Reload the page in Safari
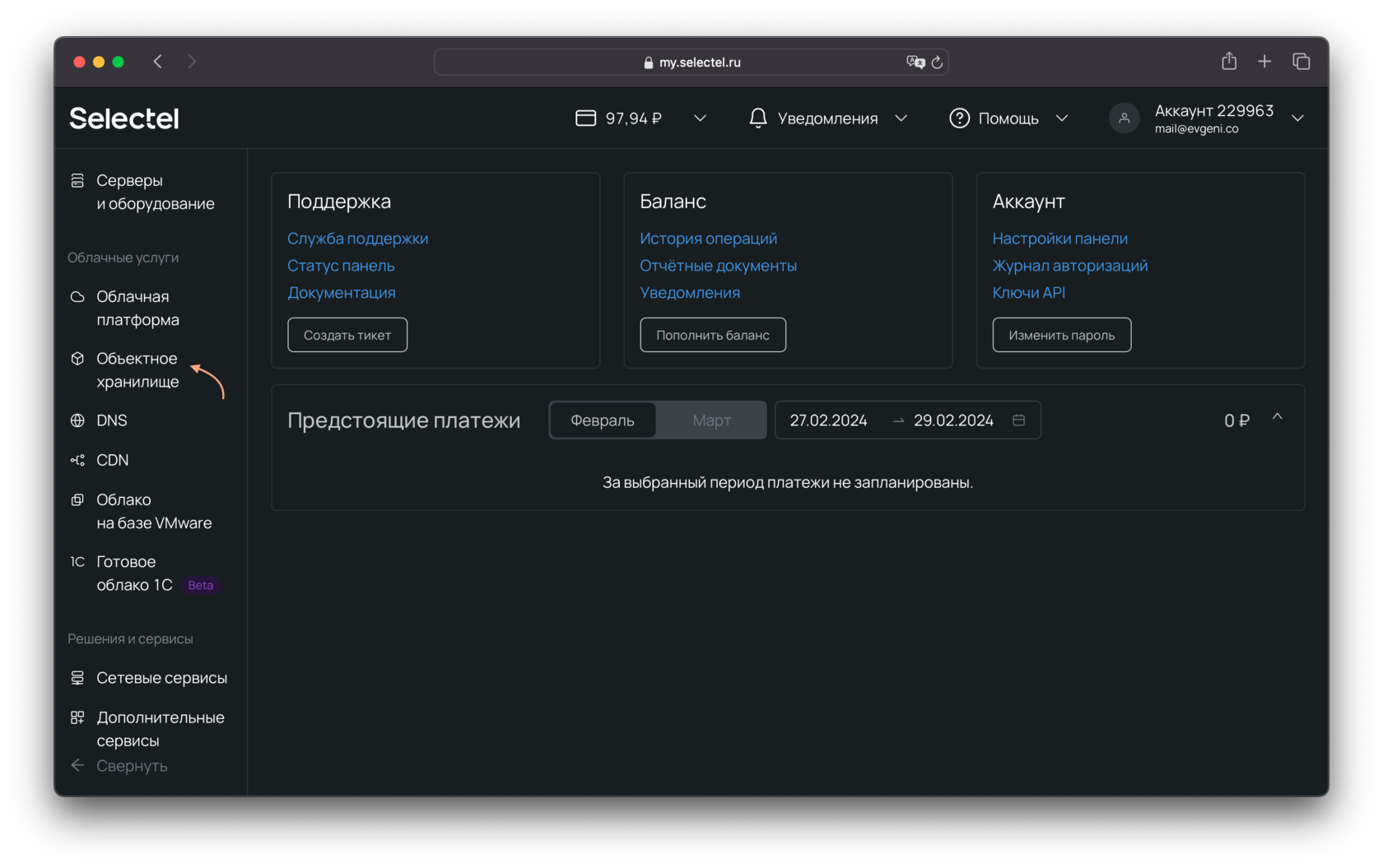This screenshot has height=868, width=1383. point(937,63)
